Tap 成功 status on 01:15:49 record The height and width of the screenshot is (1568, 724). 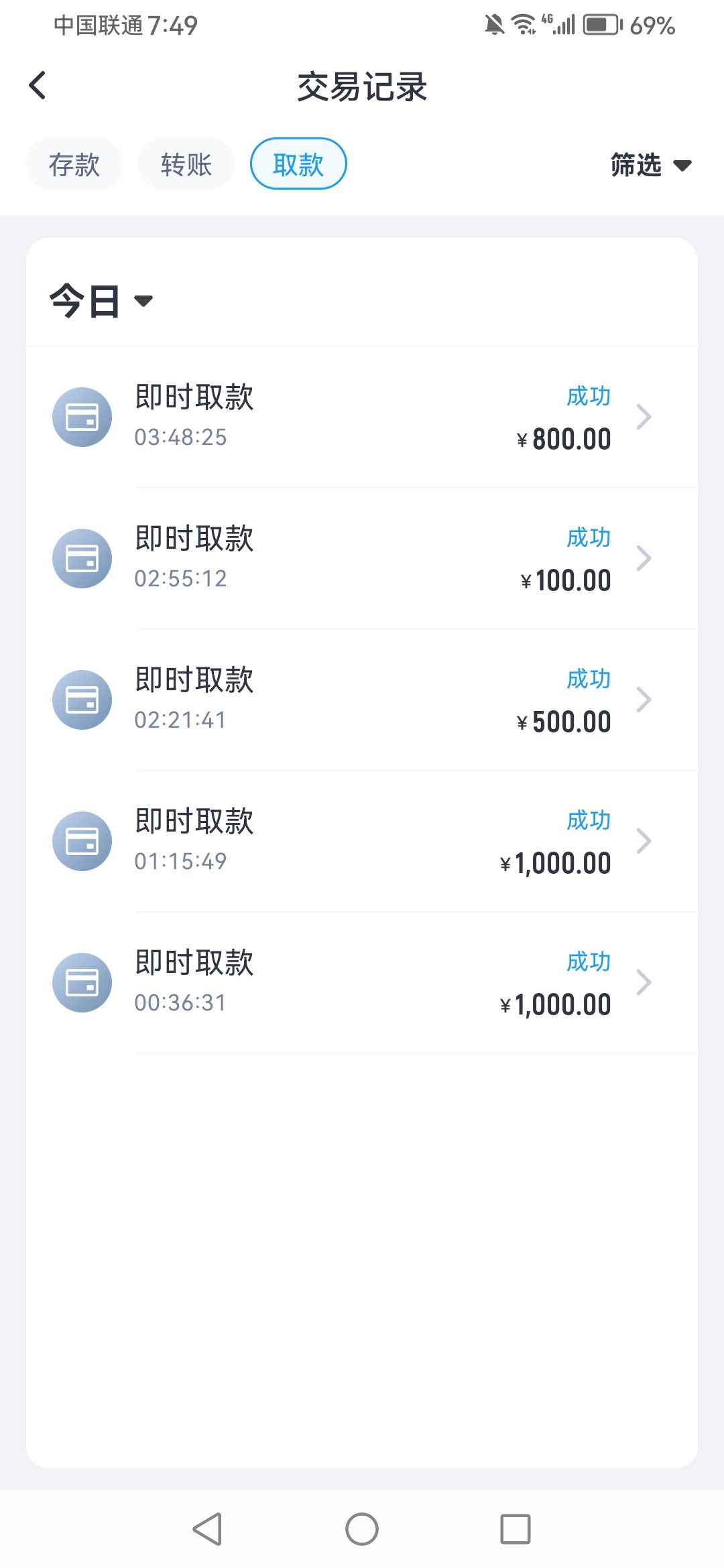coord(588,820)
